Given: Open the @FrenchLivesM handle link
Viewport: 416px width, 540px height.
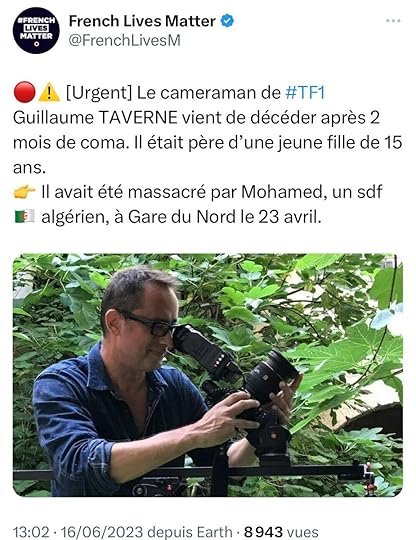Looking at the screenshot, I should tap(125, 41).
